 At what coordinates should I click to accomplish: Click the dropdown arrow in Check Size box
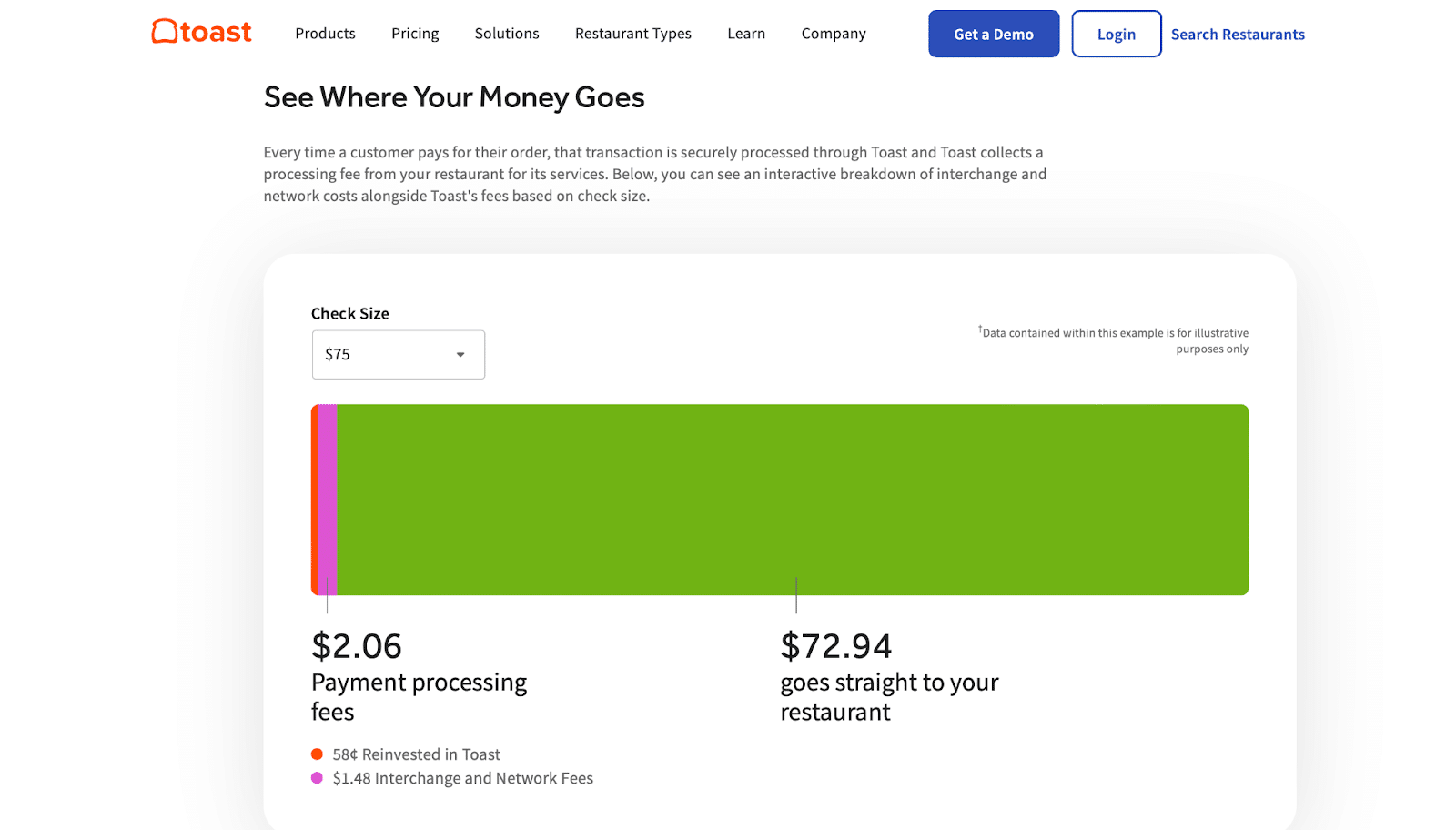(460, 355)
